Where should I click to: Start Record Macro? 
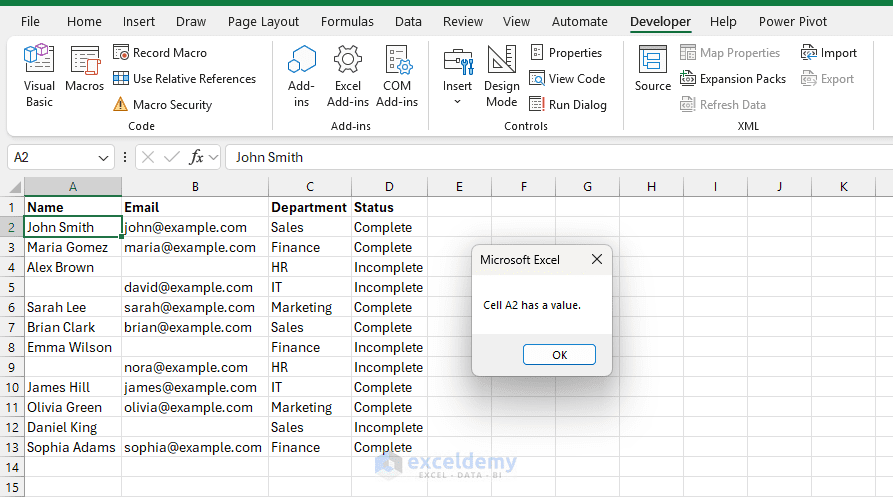point(160,53)
